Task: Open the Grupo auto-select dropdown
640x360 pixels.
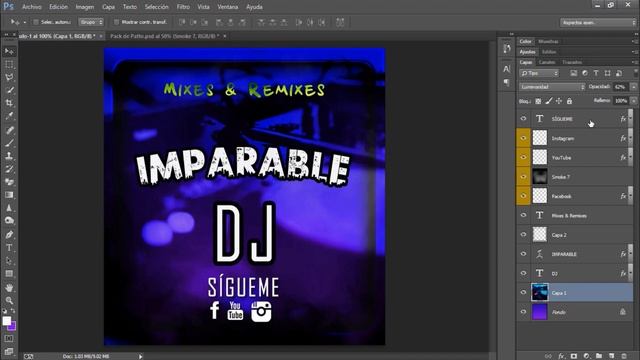Action: (91, 22)
